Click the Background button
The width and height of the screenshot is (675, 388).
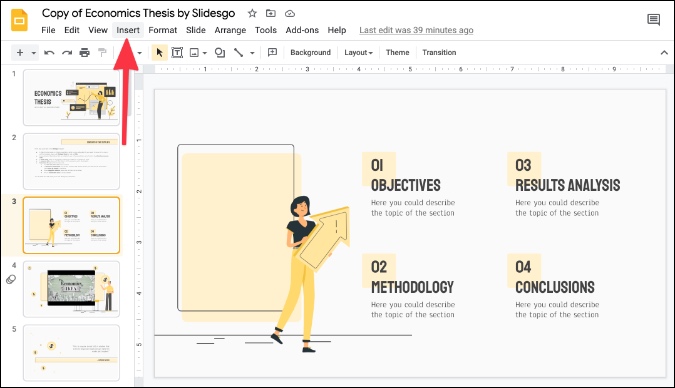tap(310, 53)
